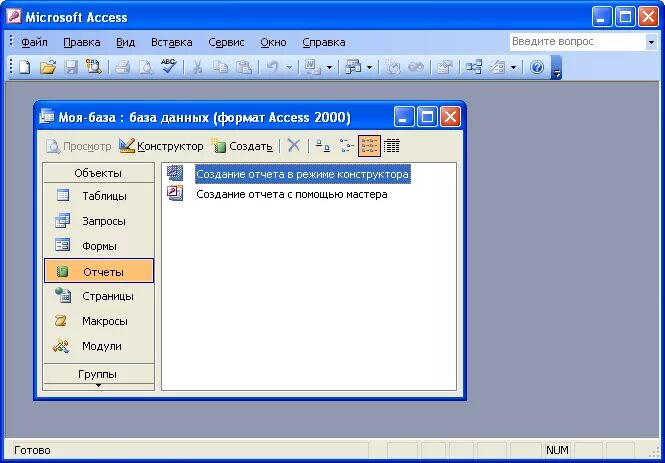665x463 pixels.
Task: Click the Cut scissors icon
Action: [197, 67]
